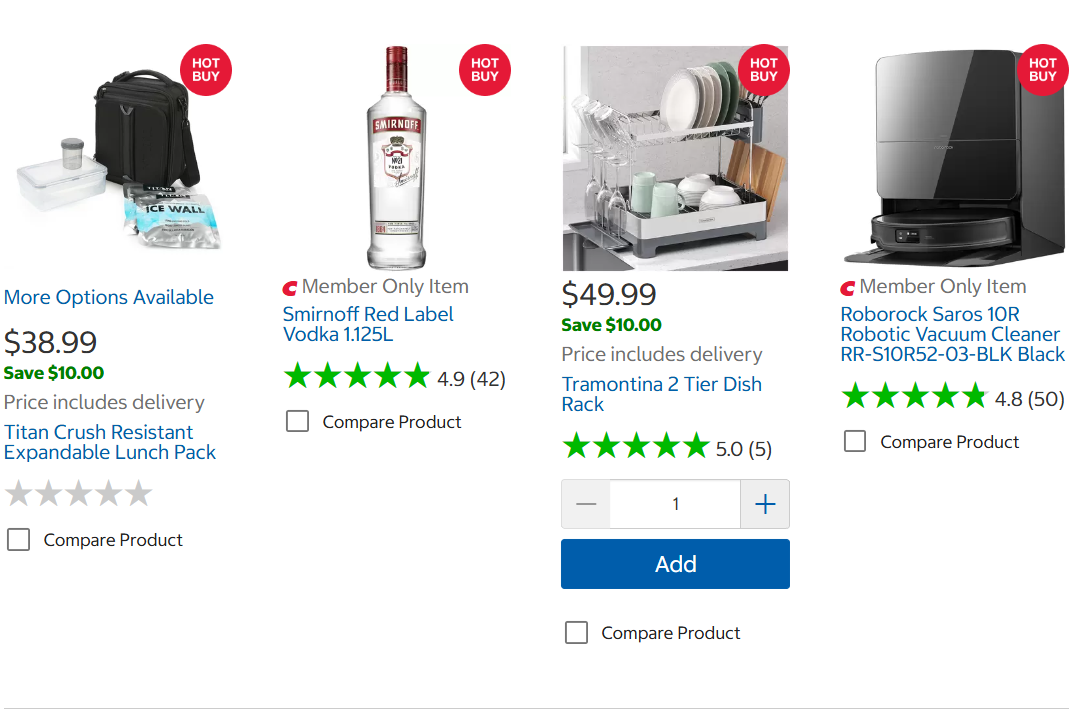Click the minus icon to decrease quantity
1075x714 pixels.
586,504
